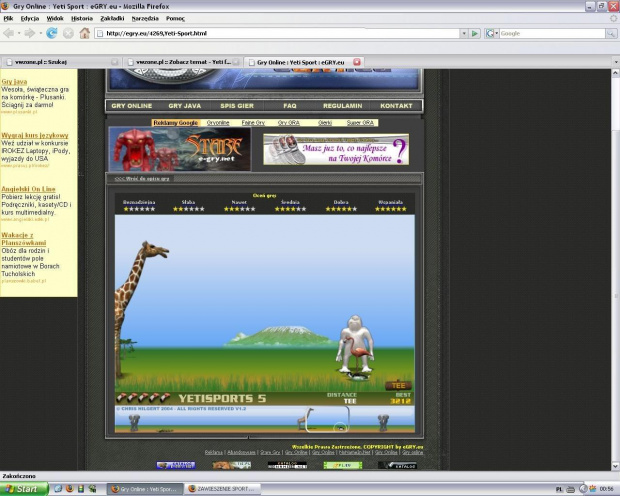Open the Wygraj kurs językowy ad link

click(35, 135)
